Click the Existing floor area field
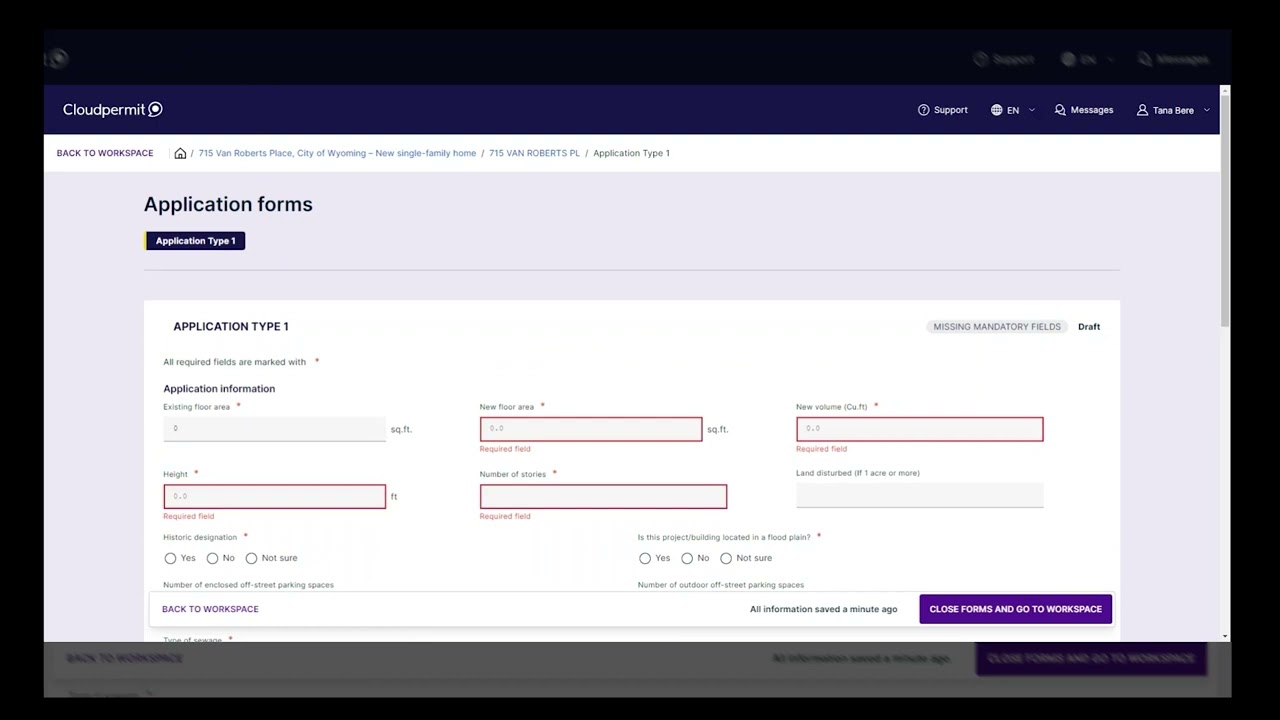1280x720 pixels. tap(274, 429)
